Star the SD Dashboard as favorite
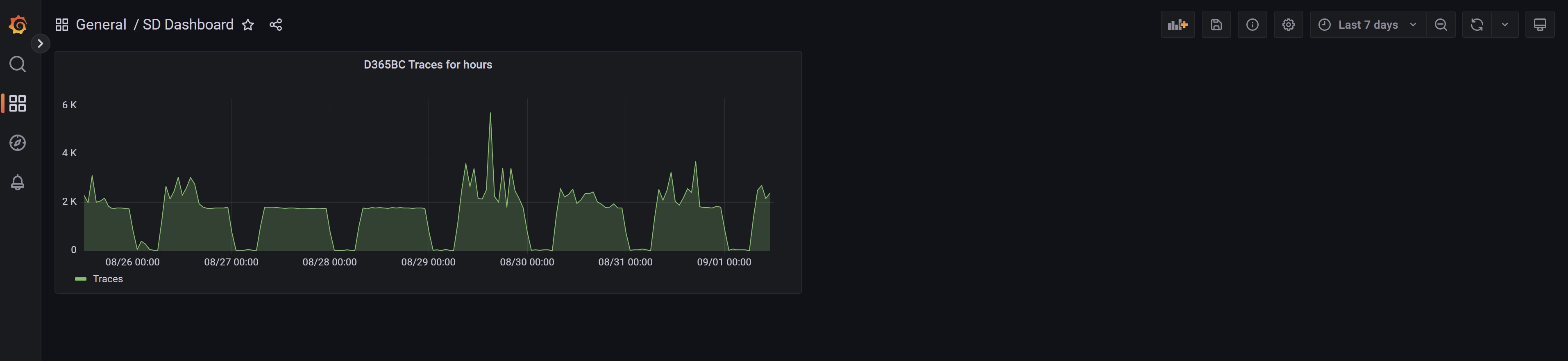Viewport: 1568px width, 361px height. 248,25
